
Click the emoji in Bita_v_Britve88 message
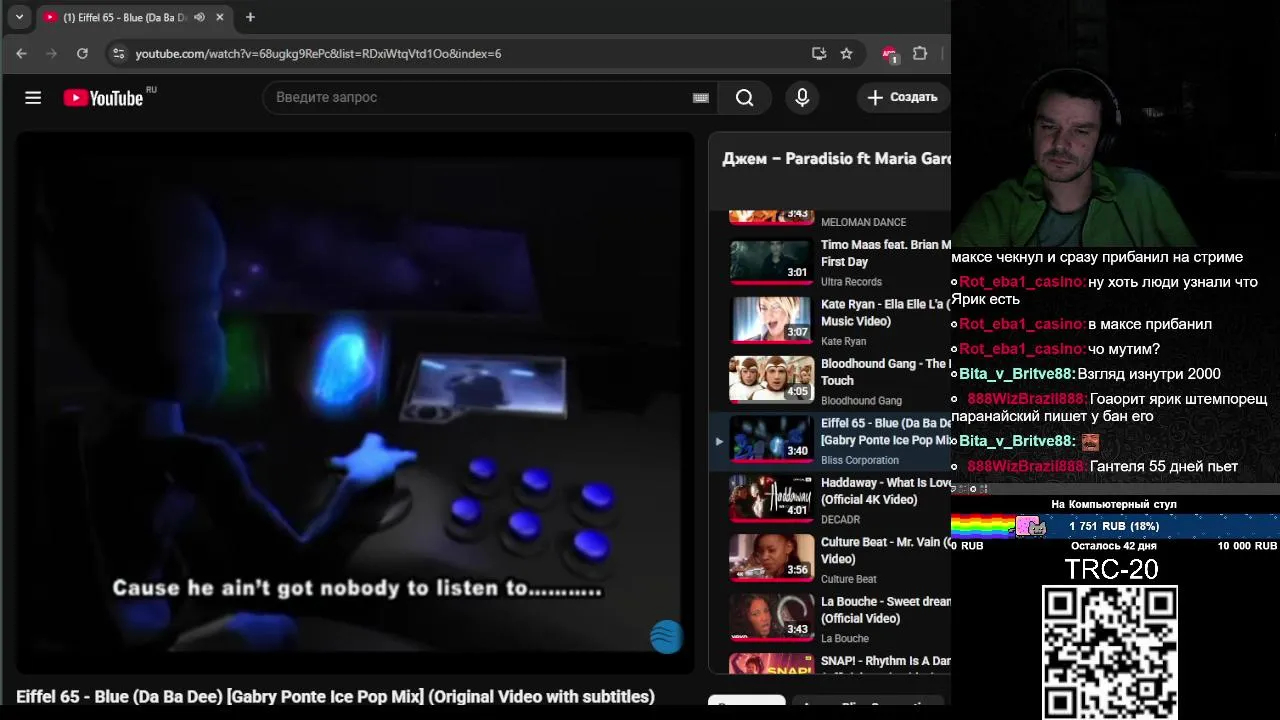coord(1090,441)
